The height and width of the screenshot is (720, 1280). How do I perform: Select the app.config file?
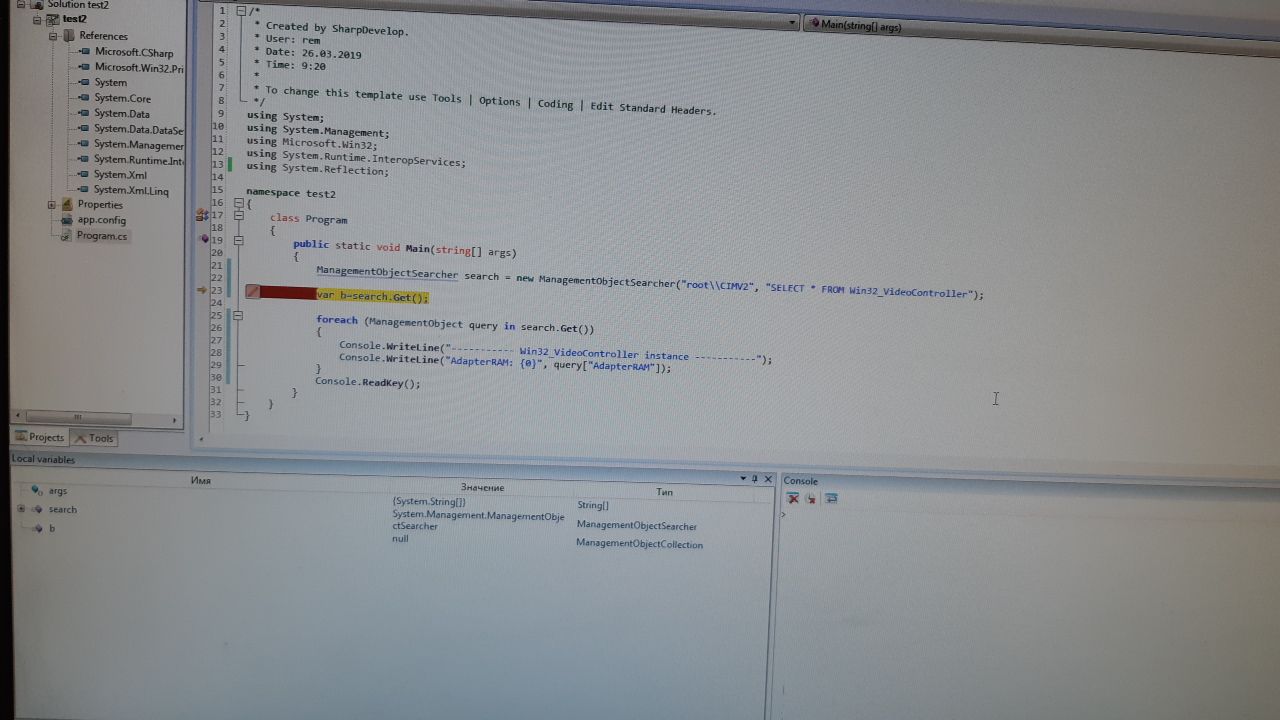(102, 220)
